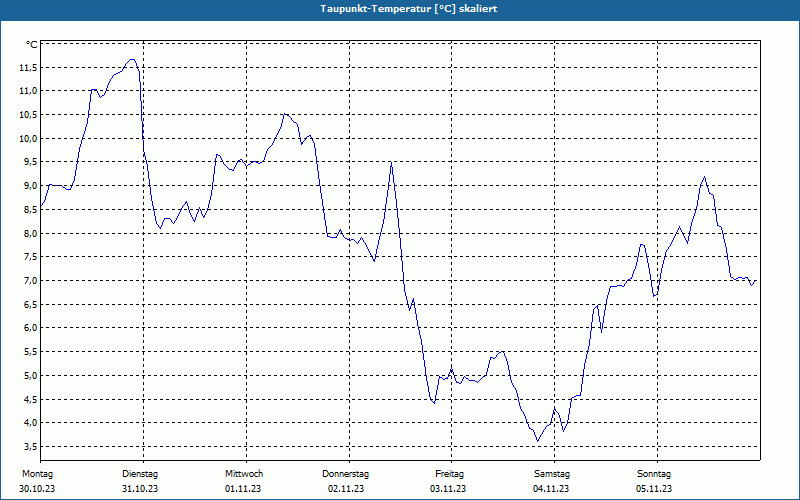
Task: Click the '°C' unit label
Action: pyautogui.click(x=32, y=45)
